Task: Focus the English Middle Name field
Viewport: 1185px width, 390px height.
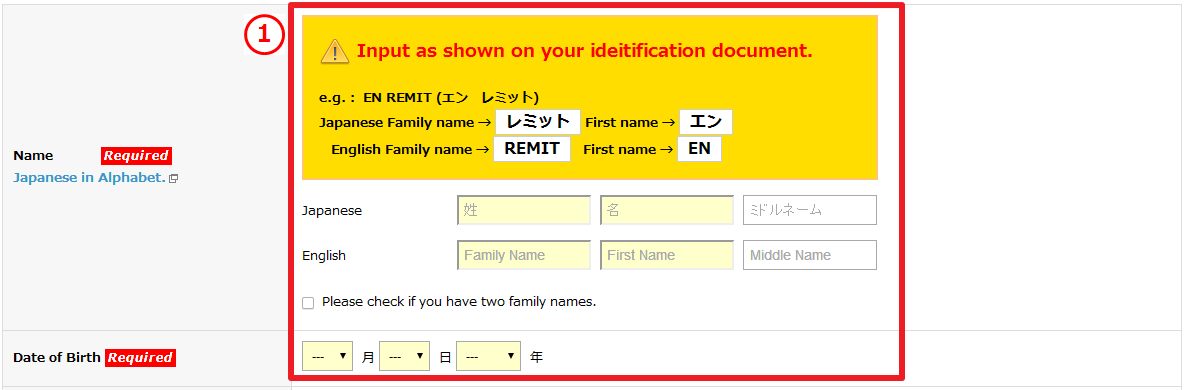Action: [810, 255]
